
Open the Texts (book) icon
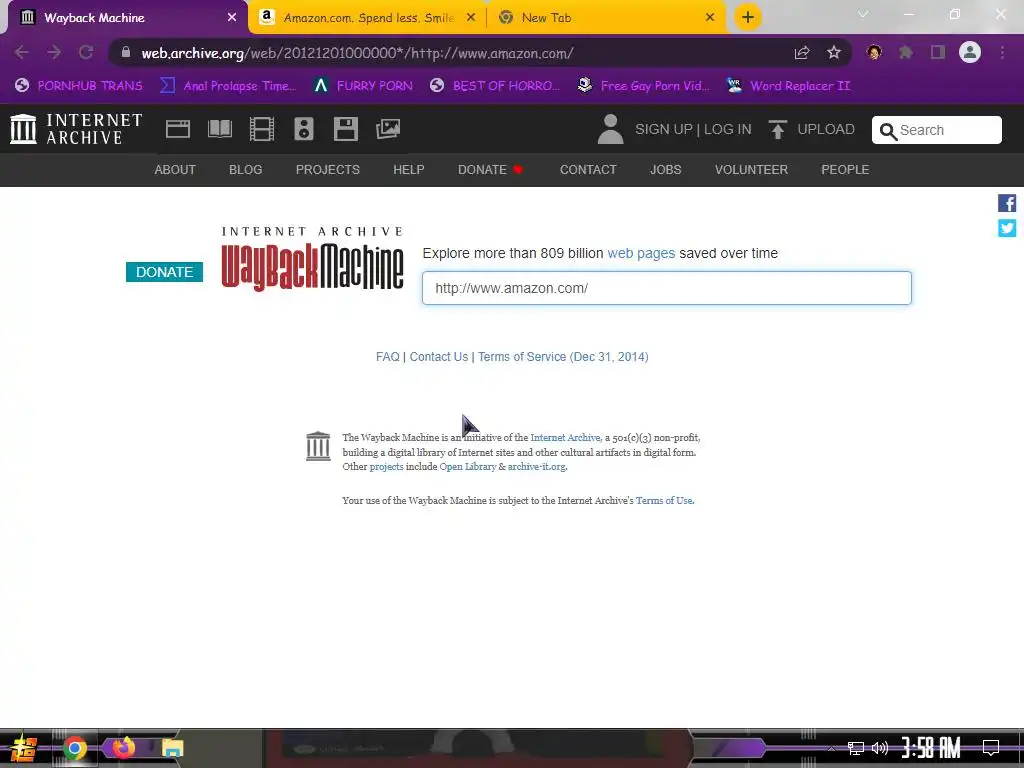click(x=219, y=129)
